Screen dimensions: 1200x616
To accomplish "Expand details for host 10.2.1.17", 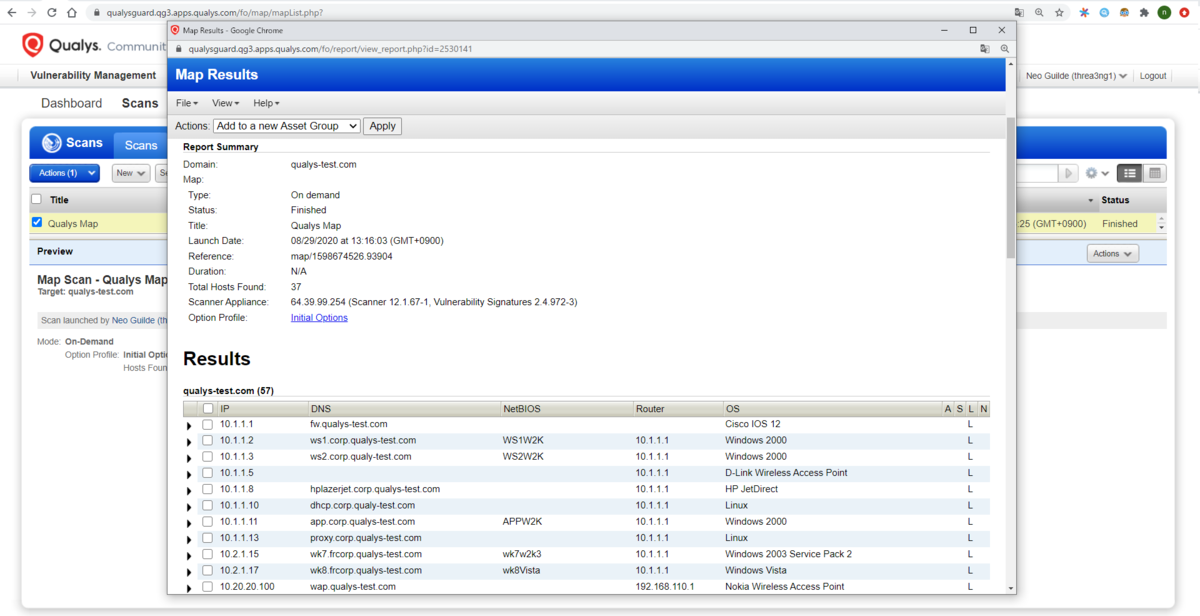I will [x=189, y=572].
